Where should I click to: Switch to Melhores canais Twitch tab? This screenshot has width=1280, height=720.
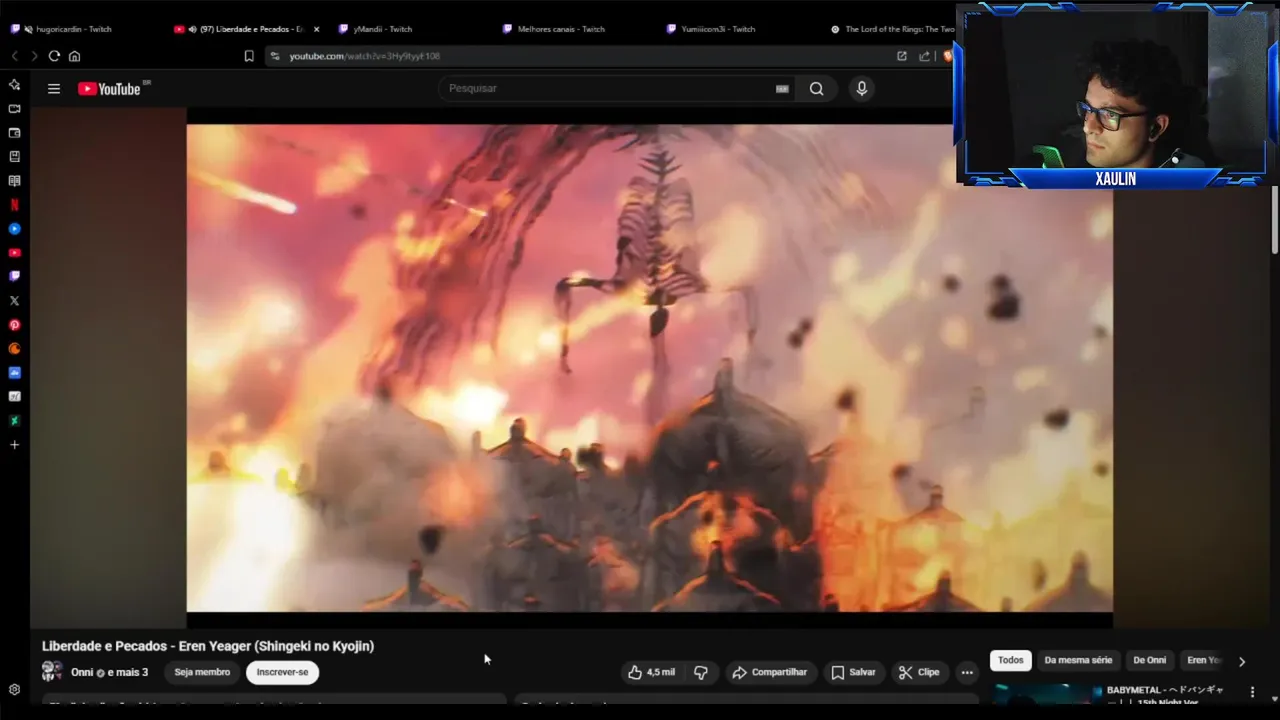560,29
